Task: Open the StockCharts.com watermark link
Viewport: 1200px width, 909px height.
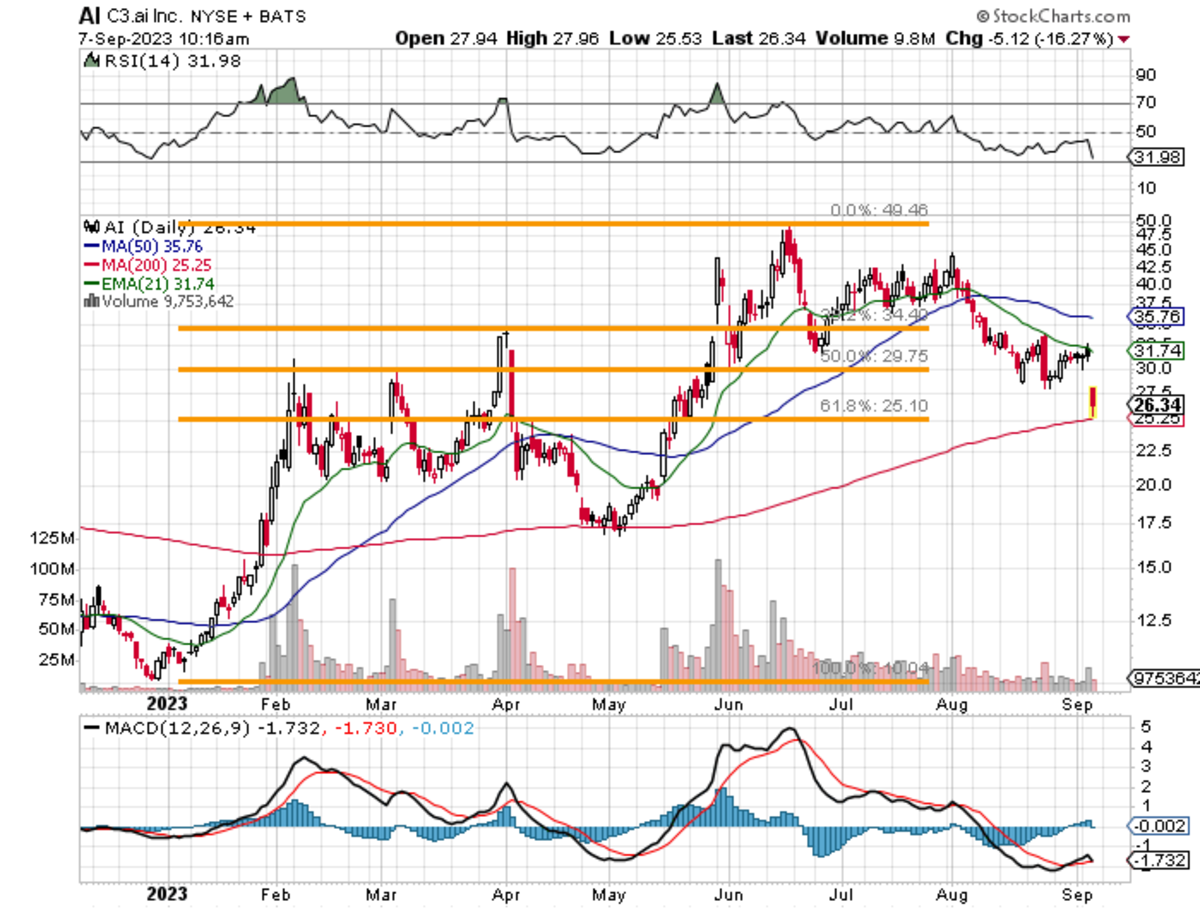Action: click(x=1060, y=17)
